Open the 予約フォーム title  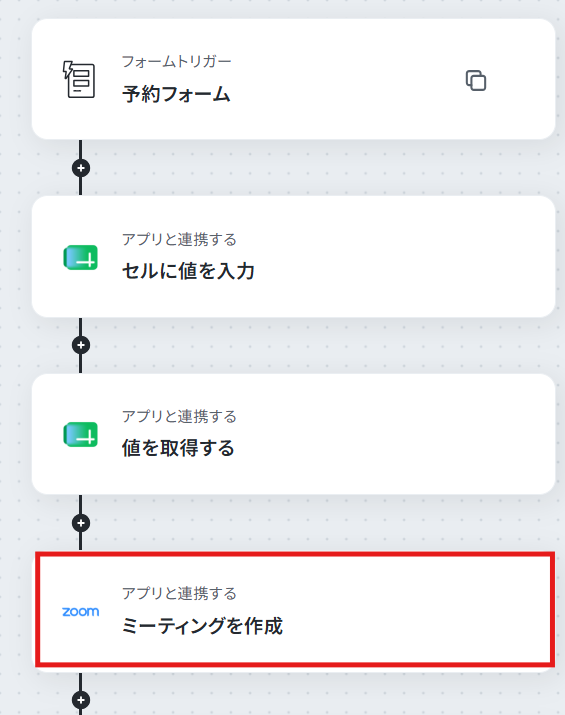(176, 94)
